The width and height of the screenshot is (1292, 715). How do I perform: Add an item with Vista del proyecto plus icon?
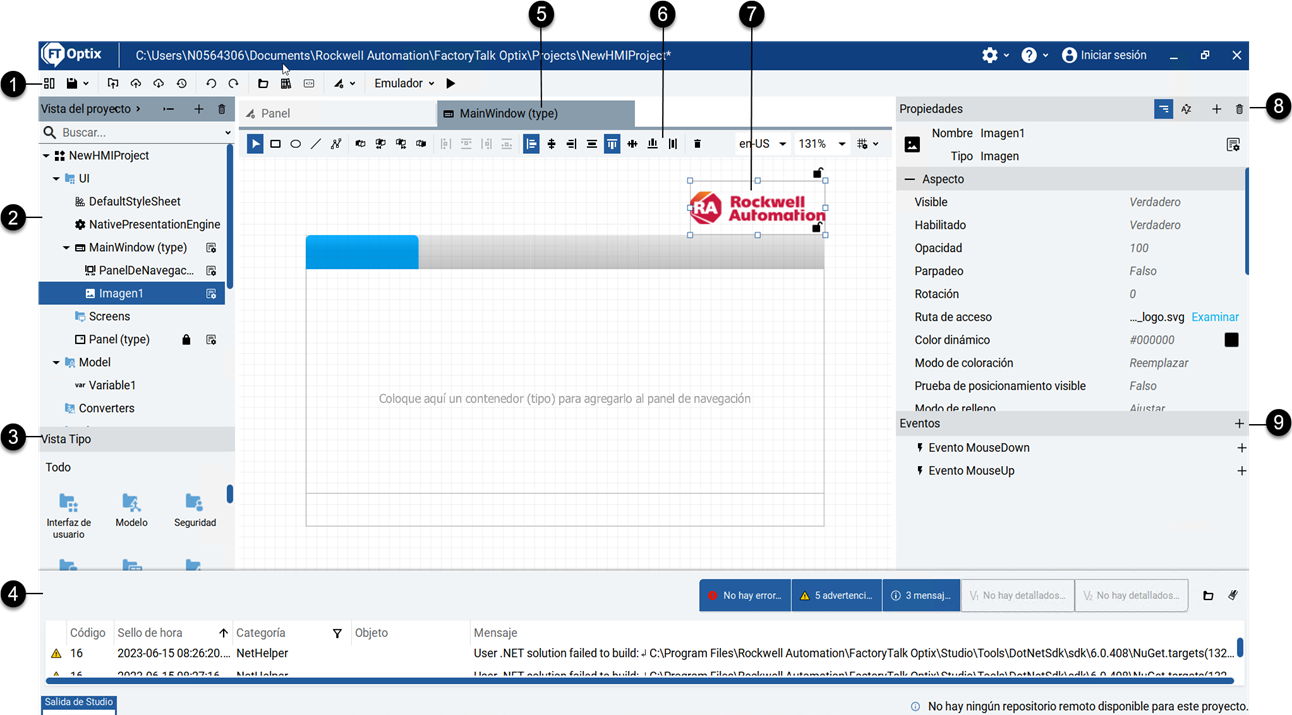(x=198, y=109)
